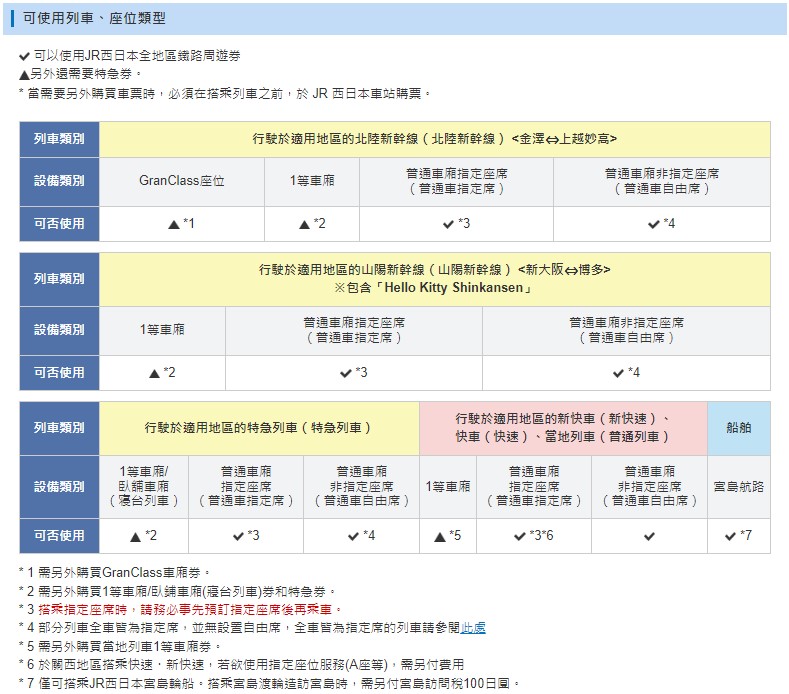Click the triangle beside *2 in the 山陽新幹線 table

[x=154, y=373]
